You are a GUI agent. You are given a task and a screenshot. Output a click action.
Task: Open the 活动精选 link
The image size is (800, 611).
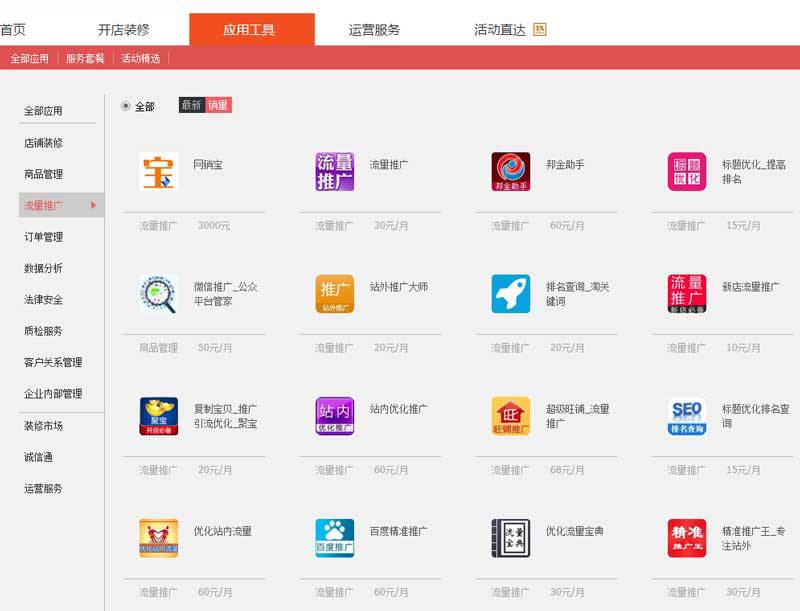point(142,59)
